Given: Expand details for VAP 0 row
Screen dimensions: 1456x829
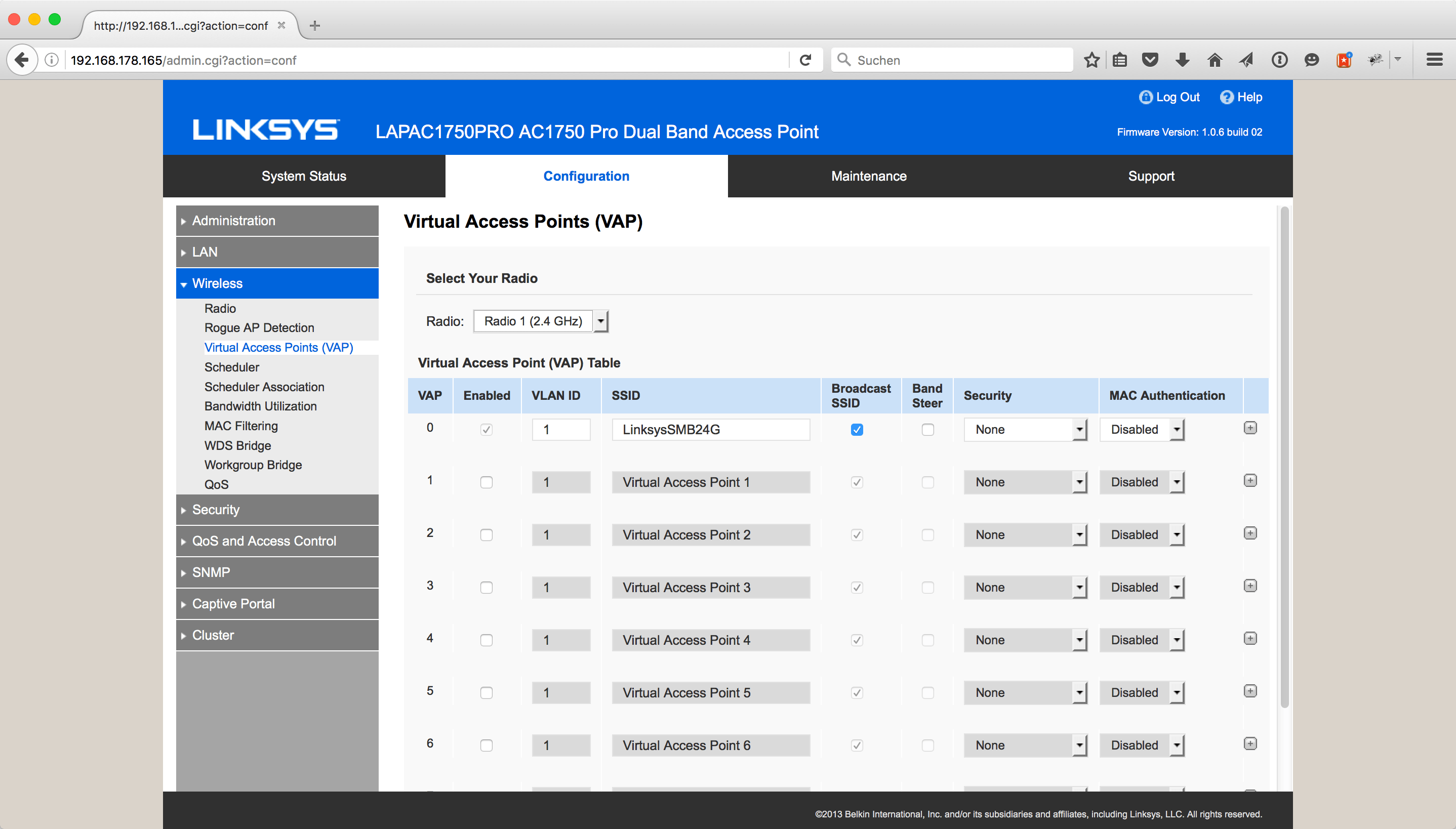Looking at the screenshot, I should [x=1250, y=428].
